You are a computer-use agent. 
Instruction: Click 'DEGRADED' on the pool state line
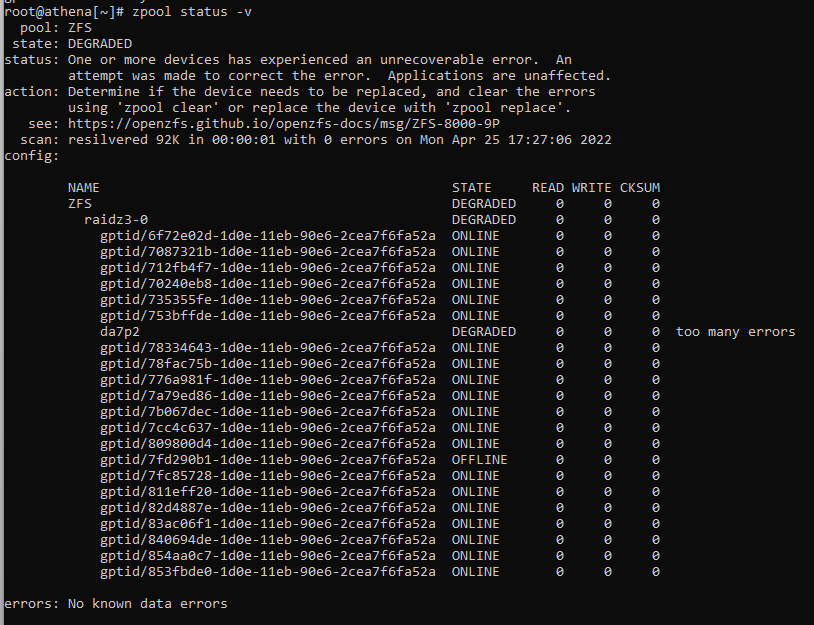pos(99,44)
